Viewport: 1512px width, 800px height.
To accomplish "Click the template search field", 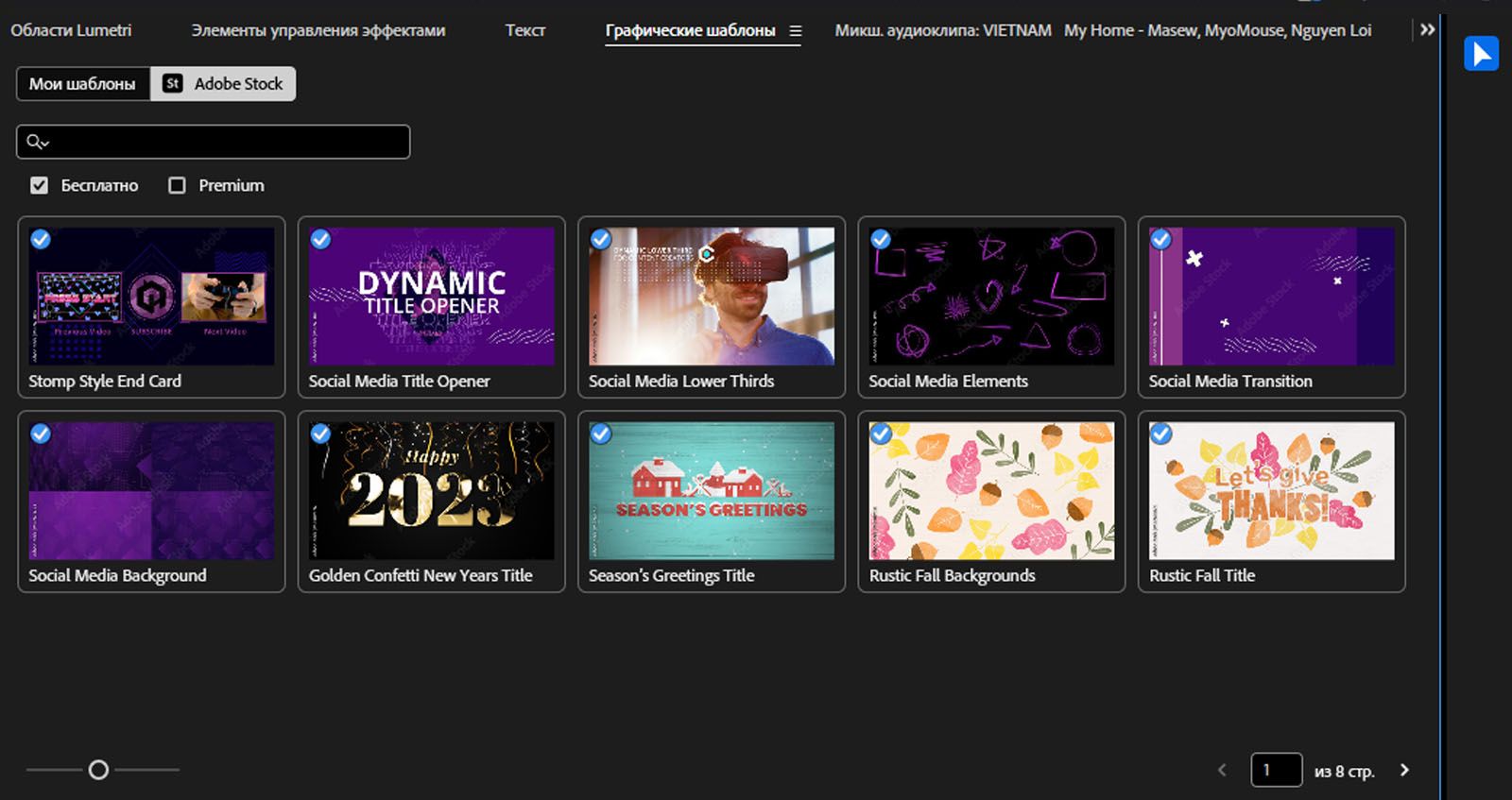I will [x=214, y=142].
